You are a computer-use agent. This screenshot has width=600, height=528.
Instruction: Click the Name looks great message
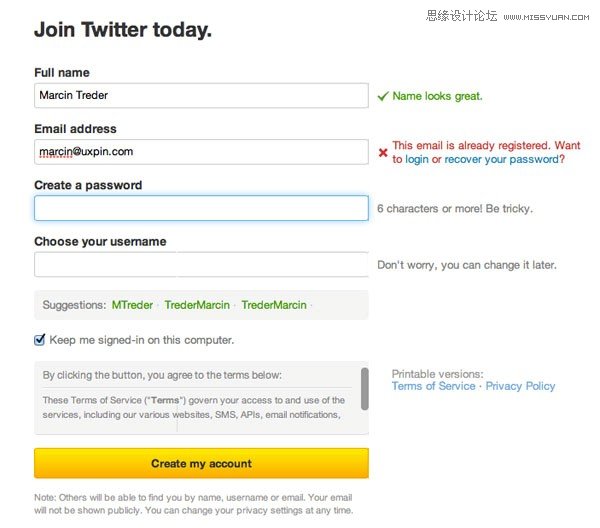pyautogui.click(x=437, y=96)
